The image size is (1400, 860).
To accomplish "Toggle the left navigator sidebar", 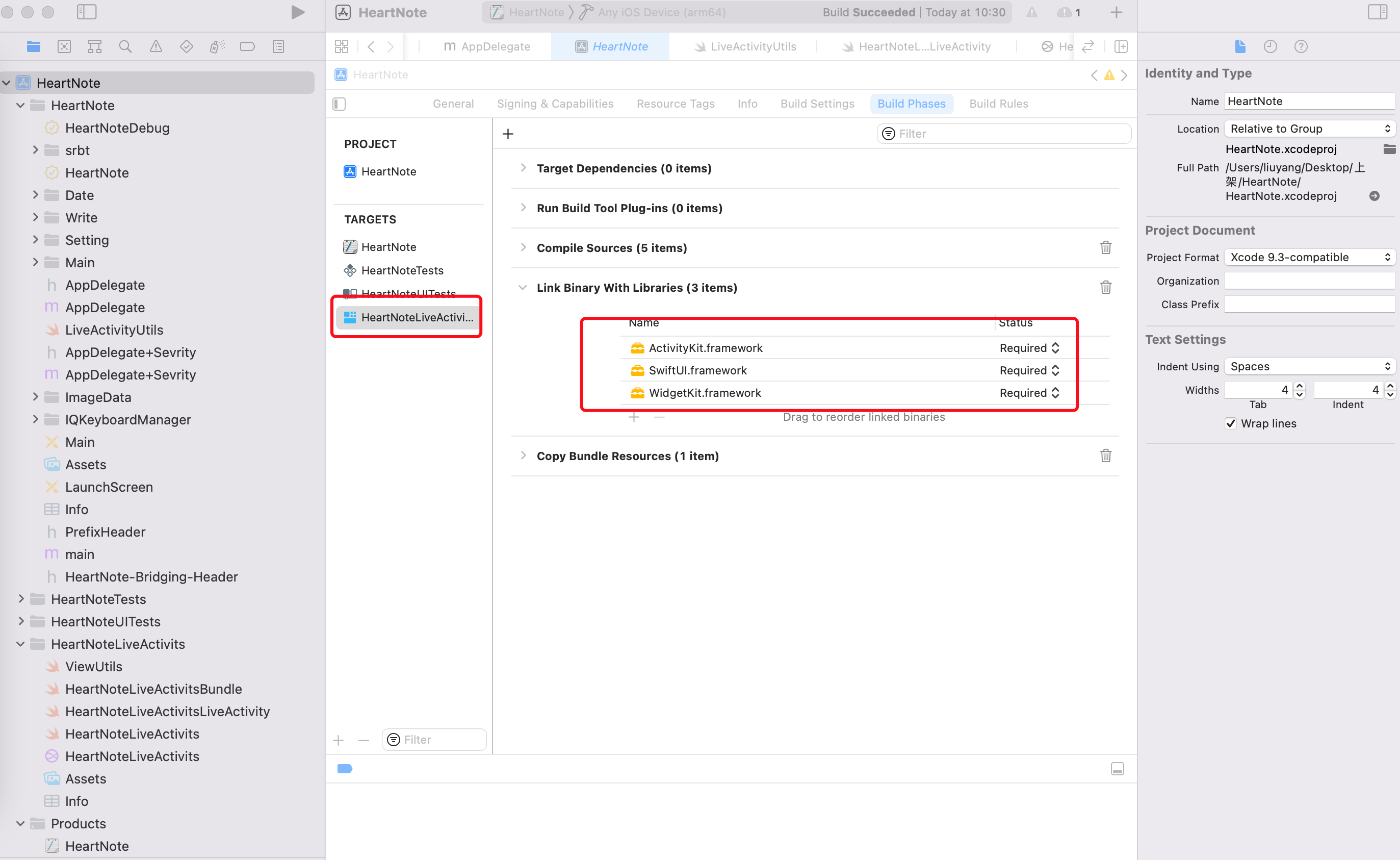I will coord(86,12).
